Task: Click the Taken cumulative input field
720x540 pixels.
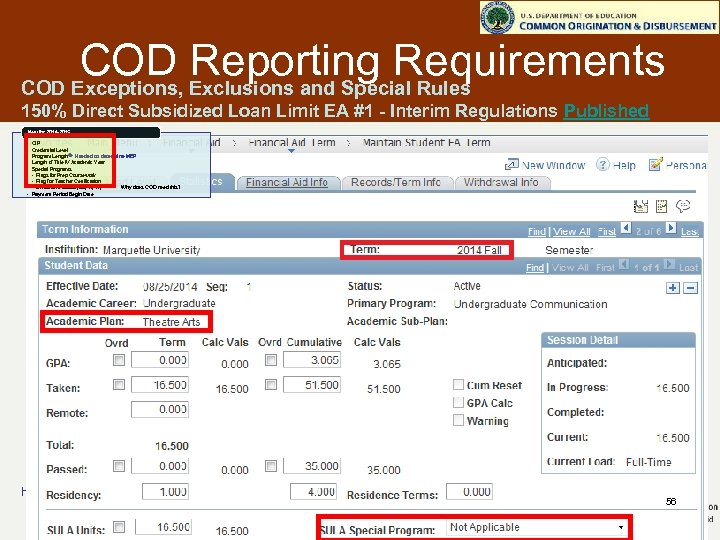Action: tap(312, 385)
